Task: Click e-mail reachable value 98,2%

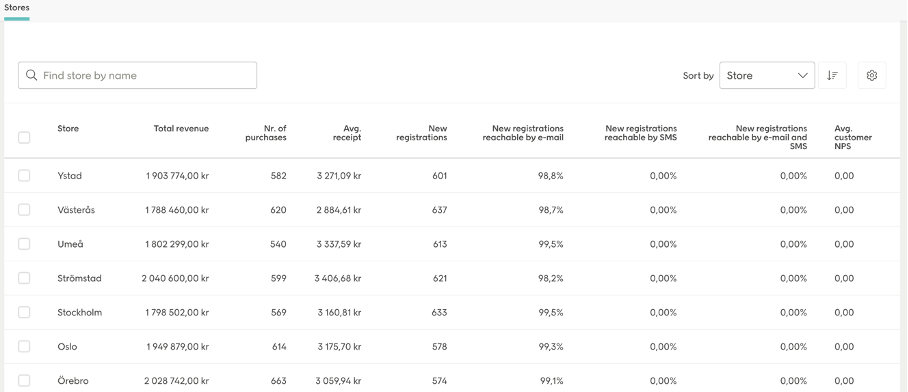Action: 551,278
